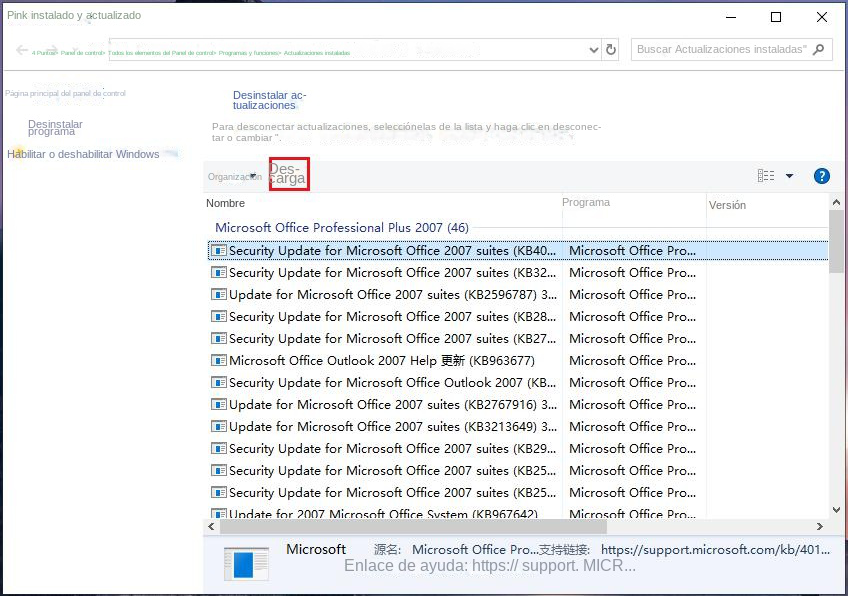Click the icon beside update KB2767916

pyautogui.click(x=218, y=405)
